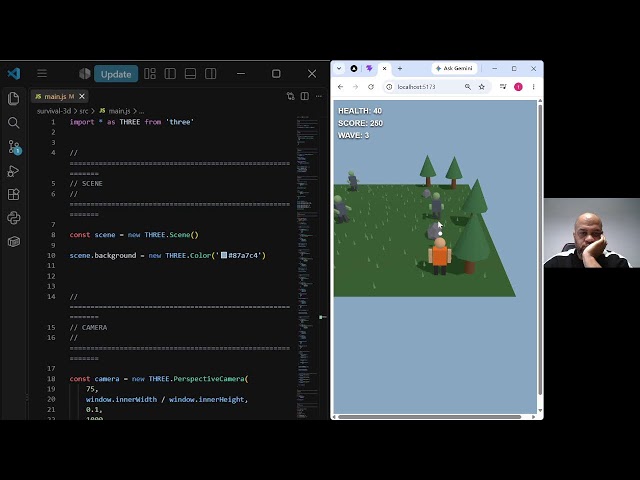Open the Chrome media control icon

[x=503, y=87]
